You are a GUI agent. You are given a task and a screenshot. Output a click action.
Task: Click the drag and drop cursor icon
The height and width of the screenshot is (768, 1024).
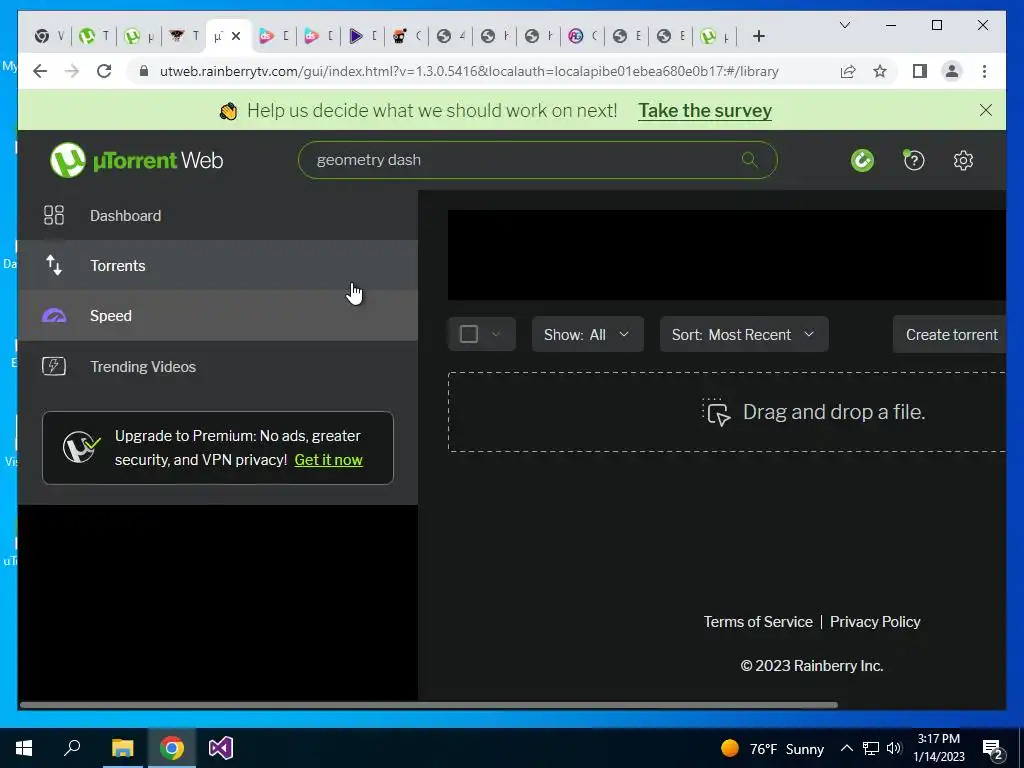tap(716, 412)
